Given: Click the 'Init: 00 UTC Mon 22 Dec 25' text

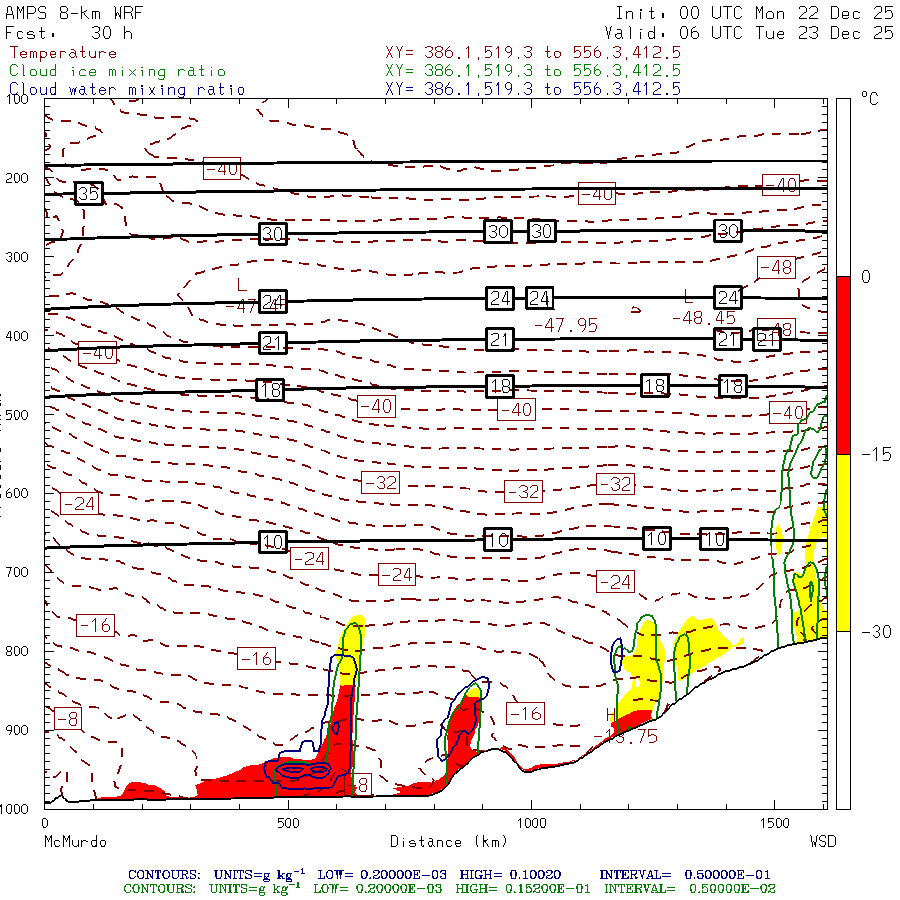Looking at the screenshot, I should [x=754, y=13].
